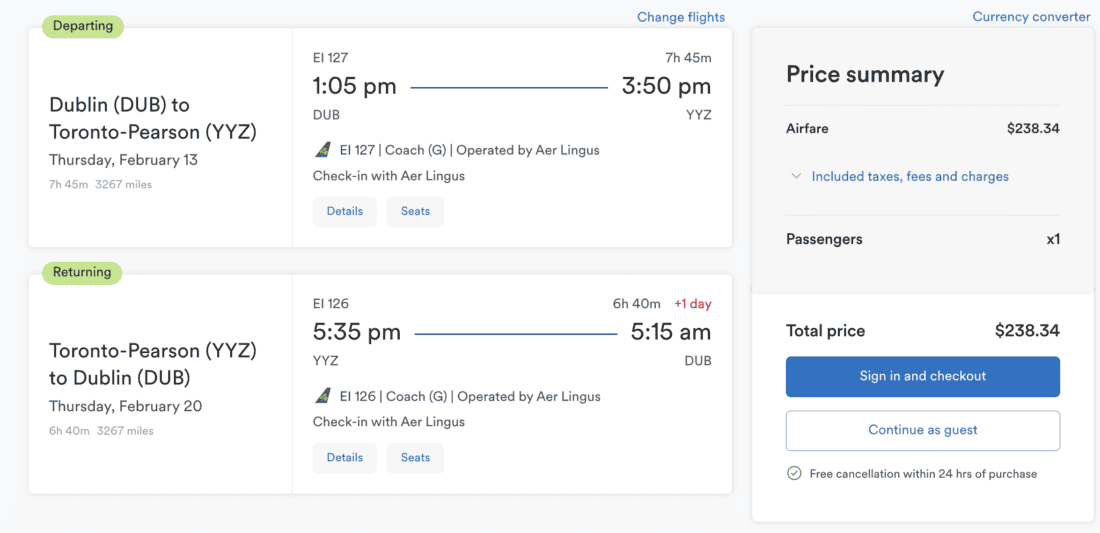Show Details for the returning flight EI 126
1100x533 pixels.
click(x=345, y=458)
